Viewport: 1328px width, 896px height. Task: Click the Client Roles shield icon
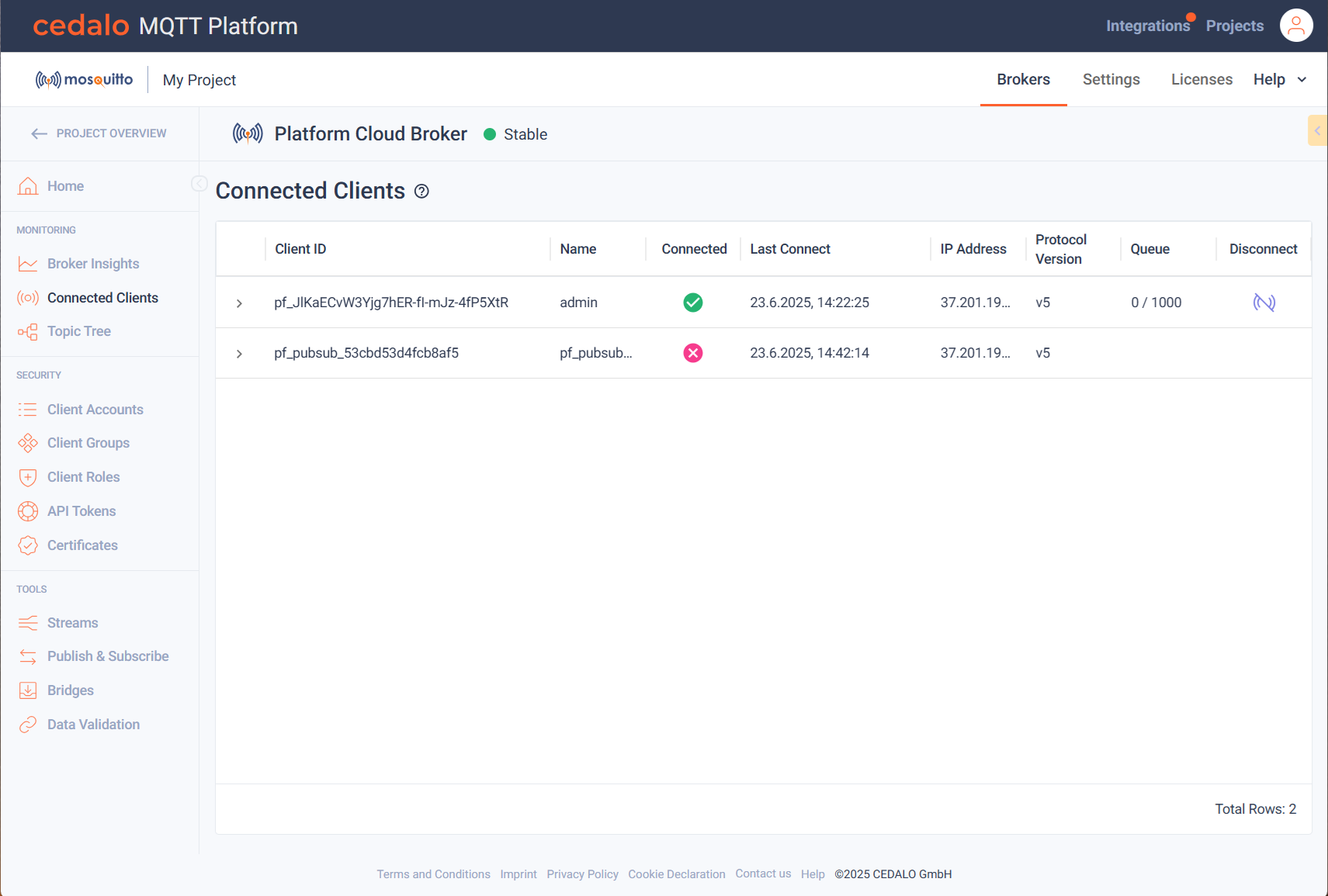point(28,477)
